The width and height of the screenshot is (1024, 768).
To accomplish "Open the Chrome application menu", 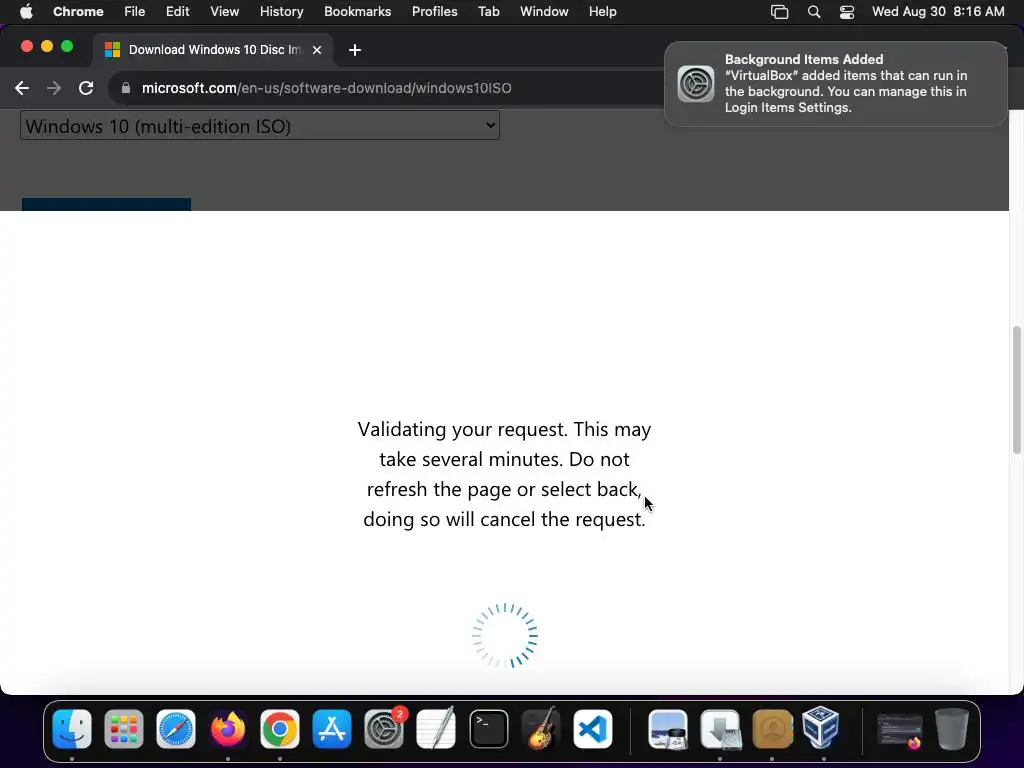I will pyautogui.click(x=78, y=12).
